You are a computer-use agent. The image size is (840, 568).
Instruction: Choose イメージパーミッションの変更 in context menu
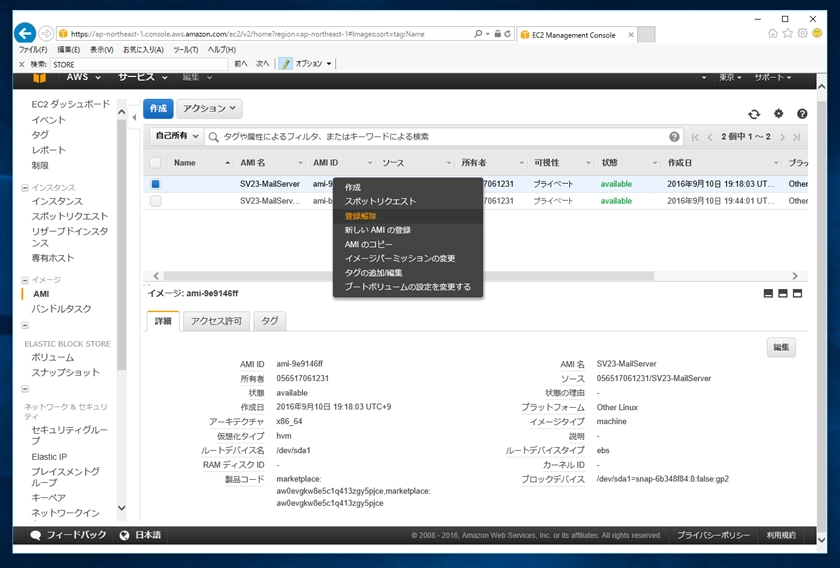(x=408, y=258)
